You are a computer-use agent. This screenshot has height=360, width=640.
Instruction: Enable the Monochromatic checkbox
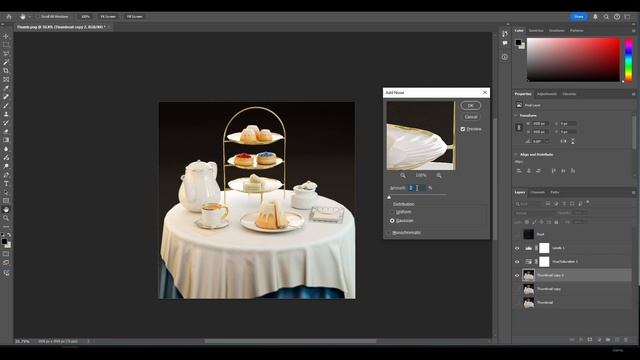[x=389, y=233]
